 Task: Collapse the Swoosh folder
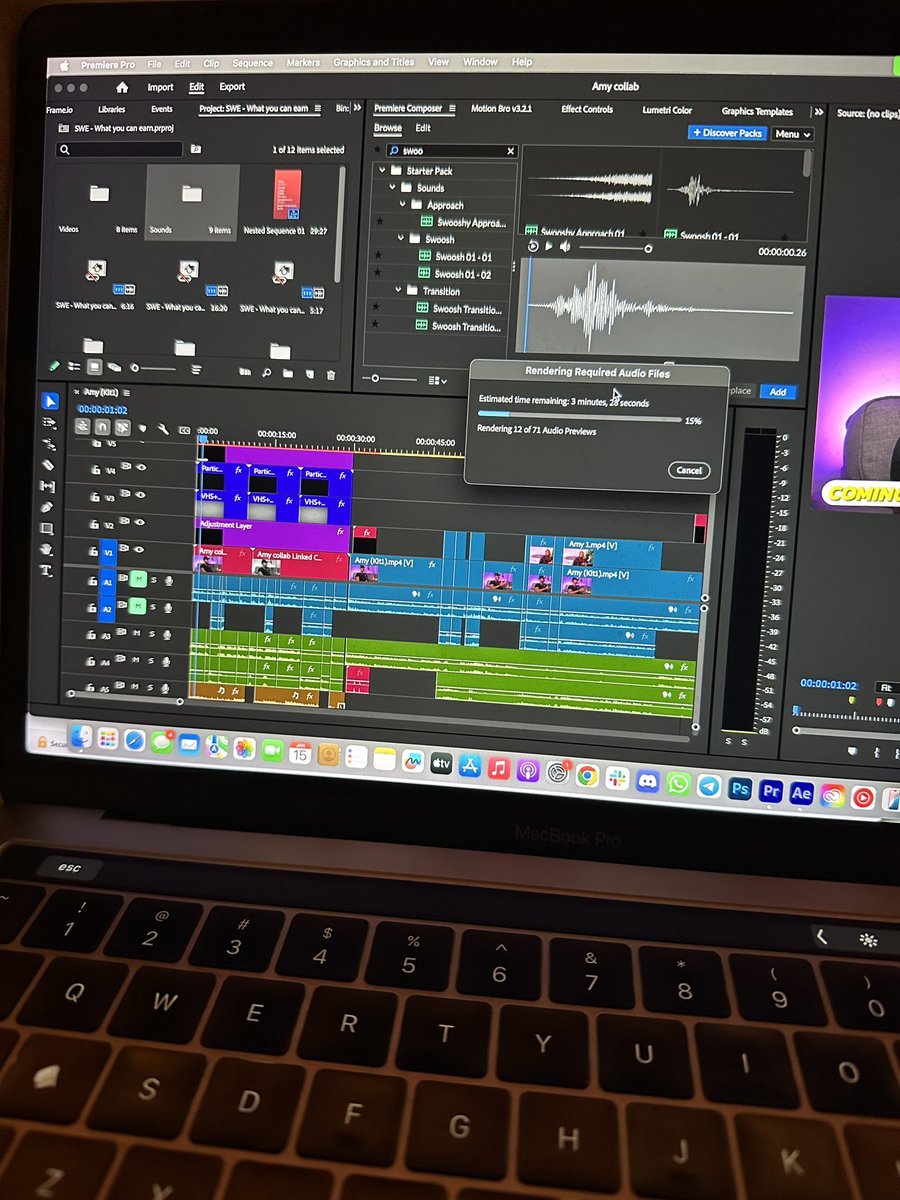[402, 239]
